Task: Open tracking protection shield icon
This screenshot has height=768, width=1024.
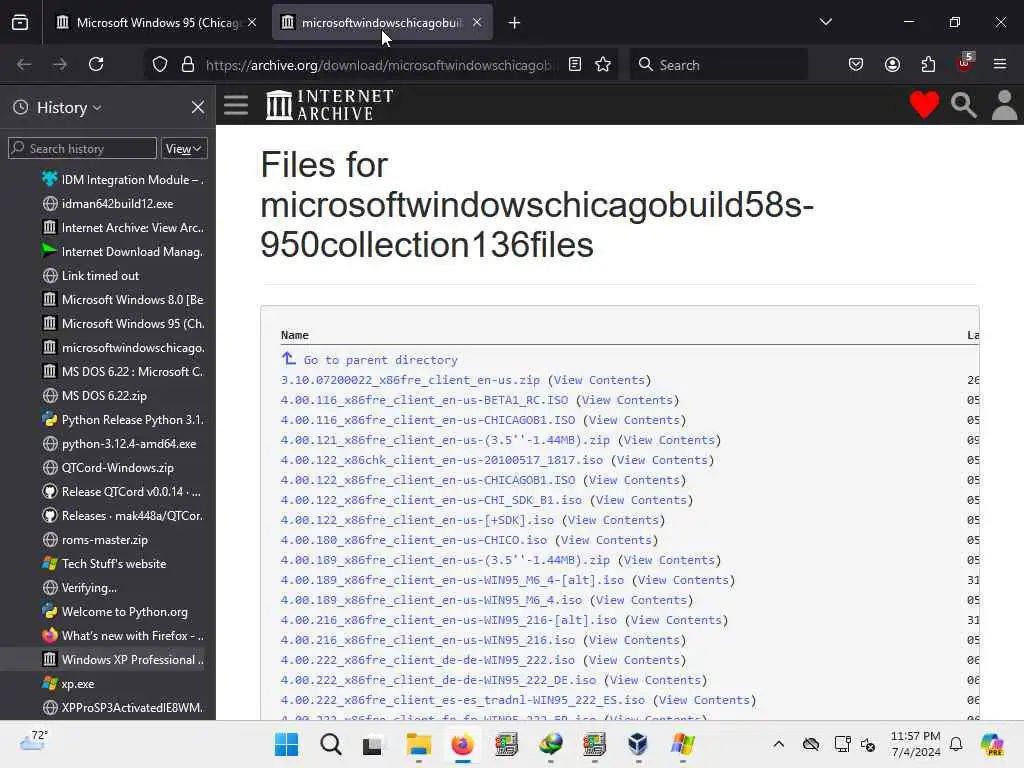Action: [160, 65]
